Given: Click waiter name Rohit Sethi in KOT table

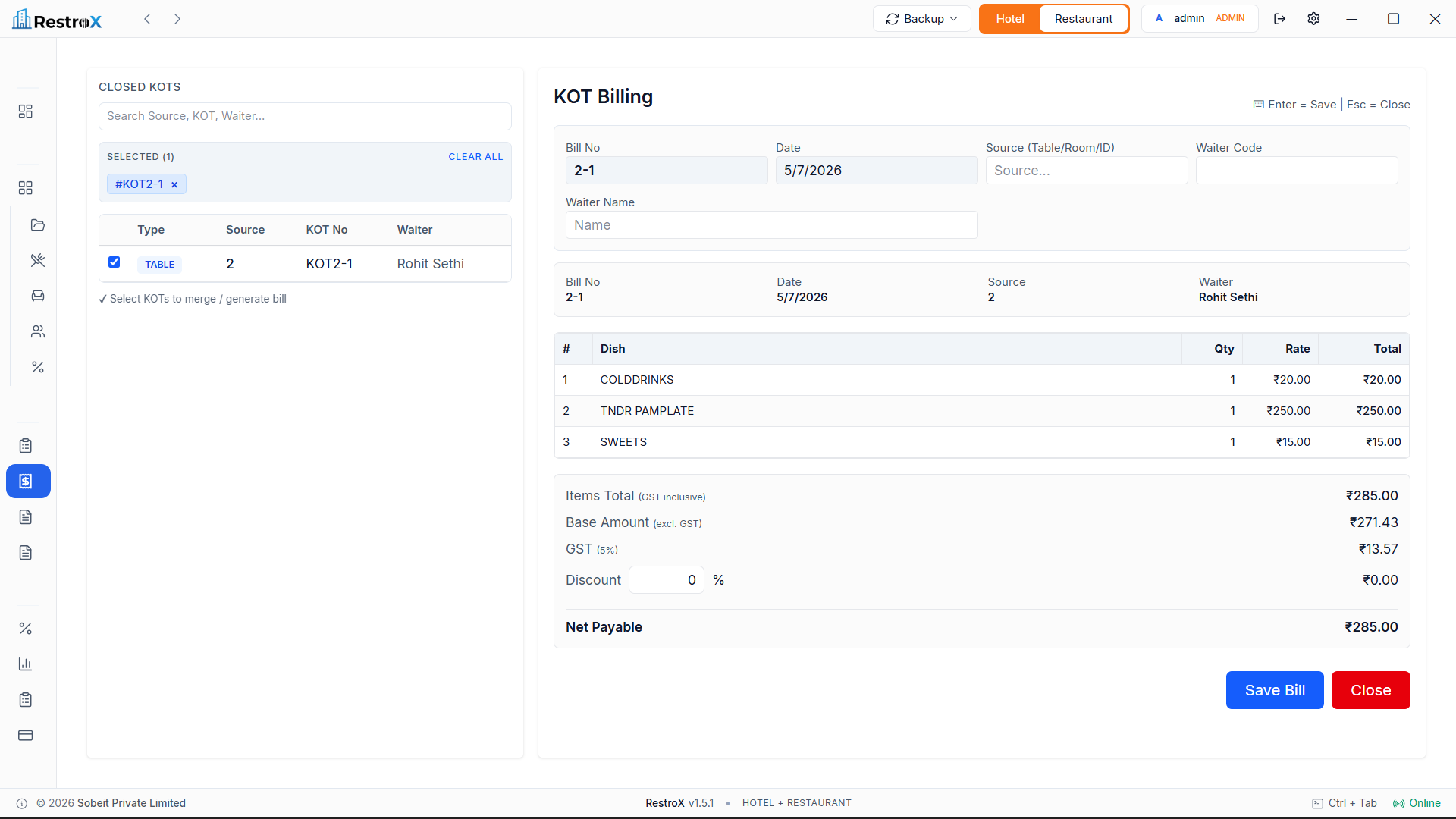Looking at the screenshot, I should (x=430, y=264).
